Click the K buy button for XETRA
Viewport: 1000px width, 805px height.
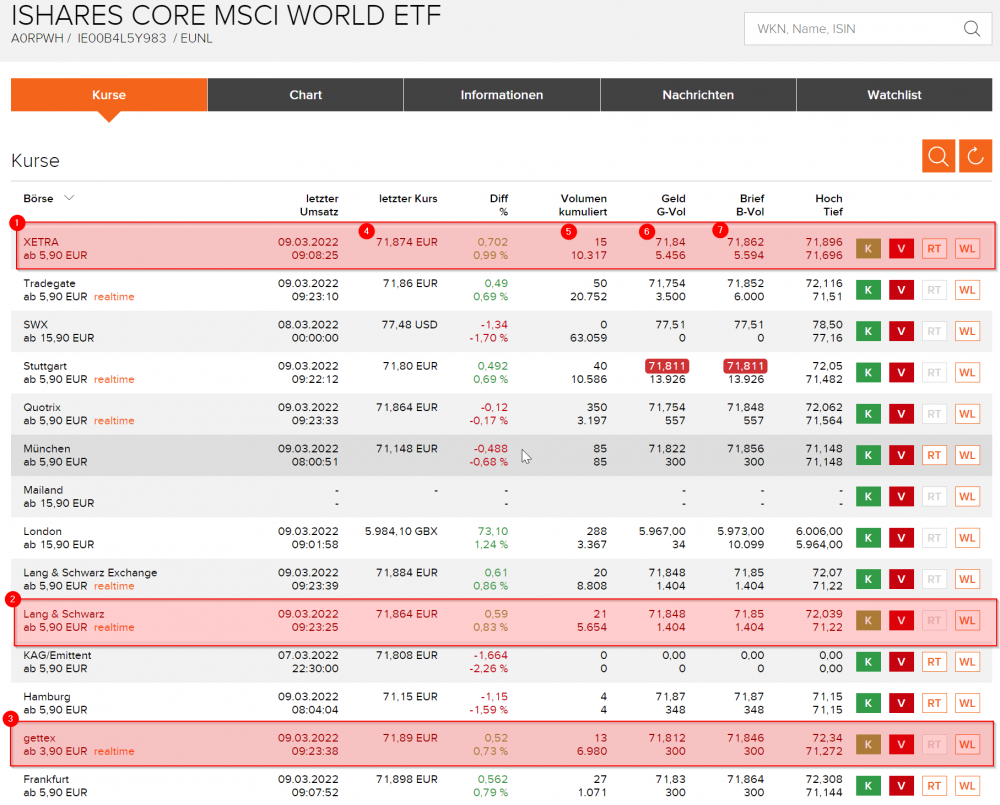coord(868,248)
